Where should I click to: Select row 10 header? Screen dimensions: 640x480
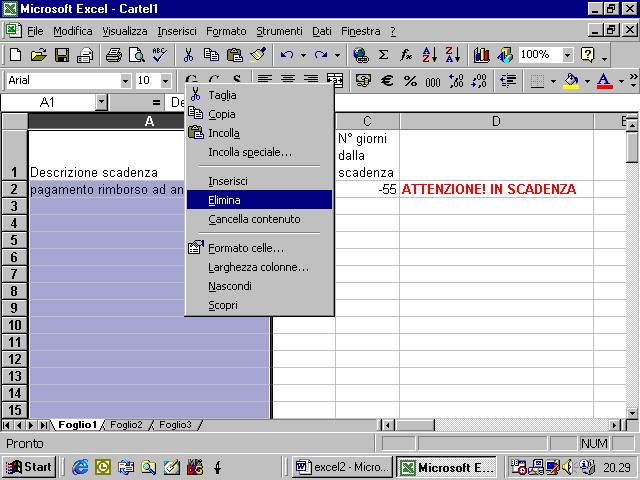(14, 325)
